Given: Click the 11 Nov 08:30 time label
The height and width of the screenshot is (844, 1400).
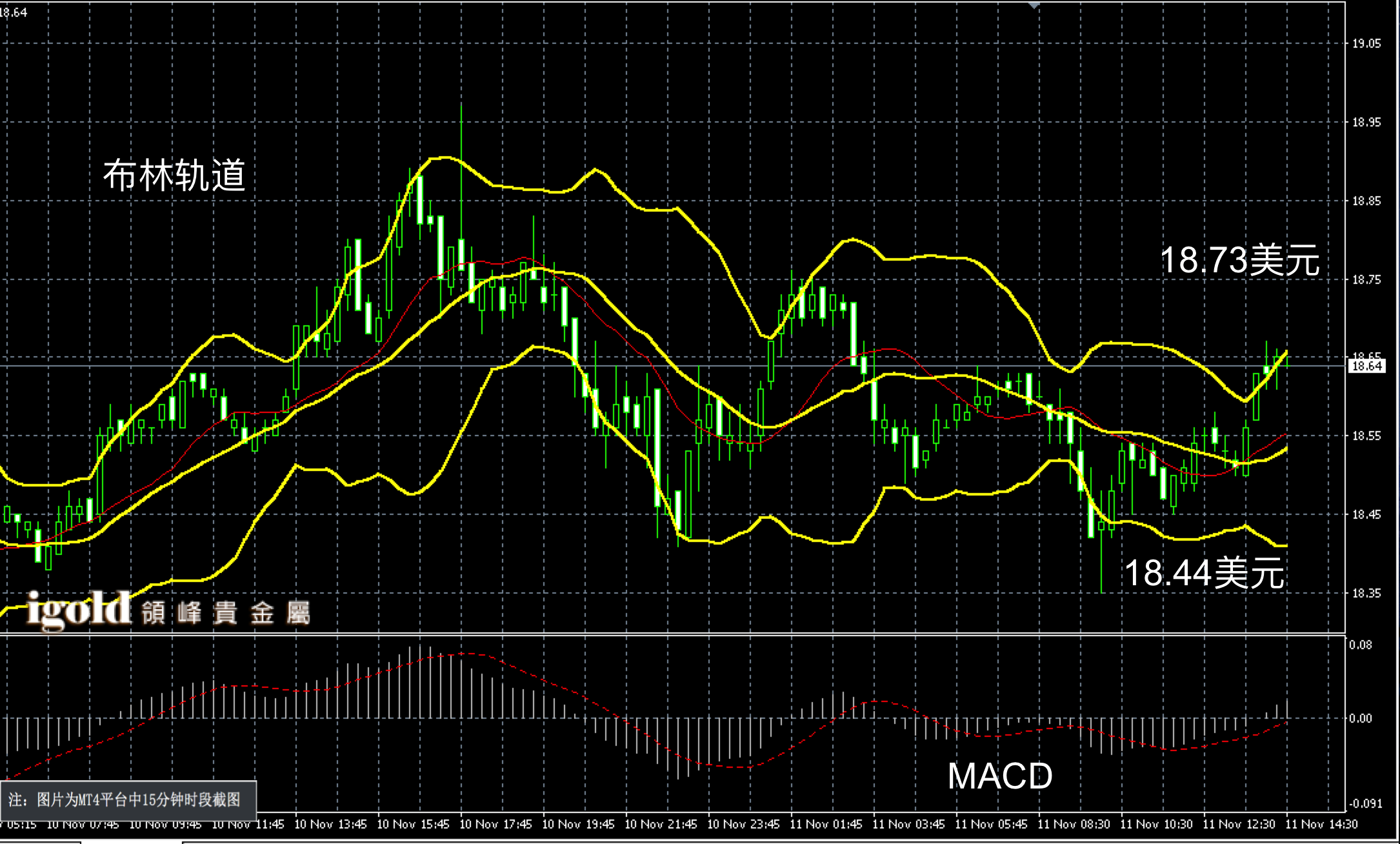Looking at the screenshot, I should click(1074, 825).
